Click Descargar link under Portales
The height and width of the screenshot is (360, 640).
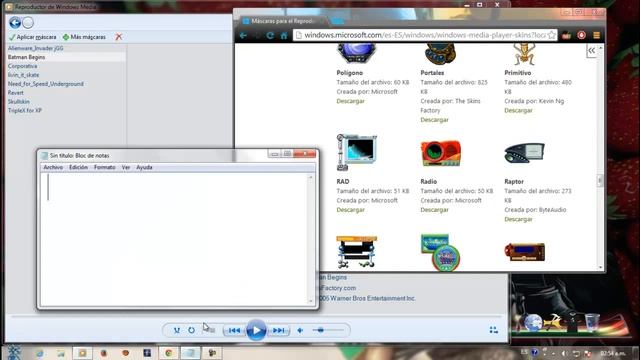pyautogui.click(x=435, y=120)
